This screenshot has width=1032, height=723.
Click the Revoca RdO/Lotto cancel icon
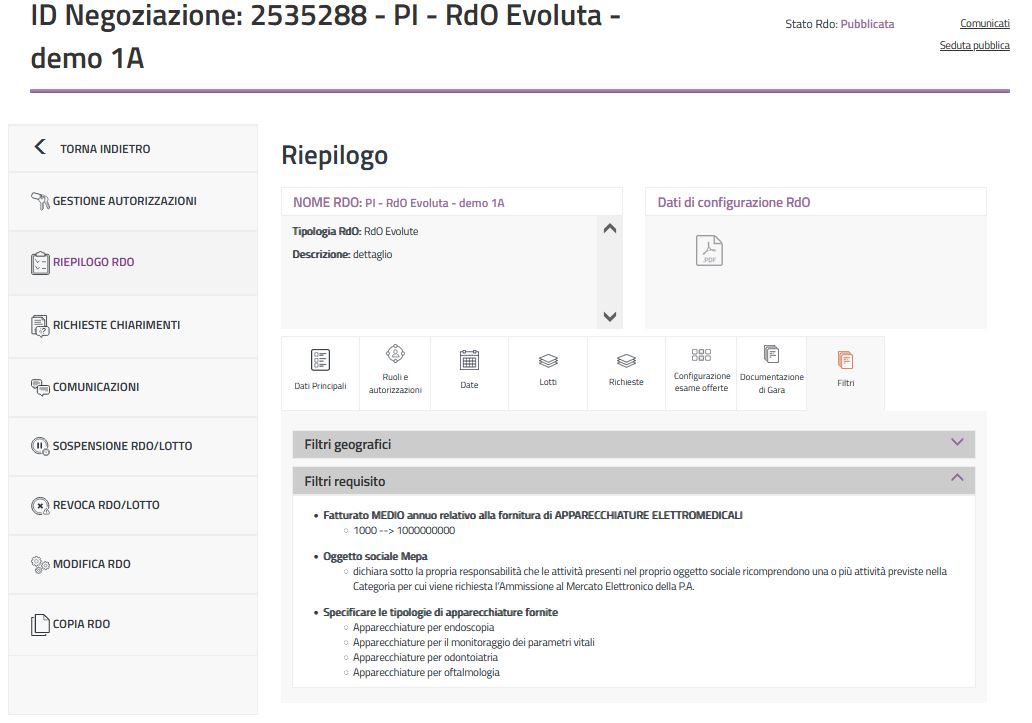(40, 505)
